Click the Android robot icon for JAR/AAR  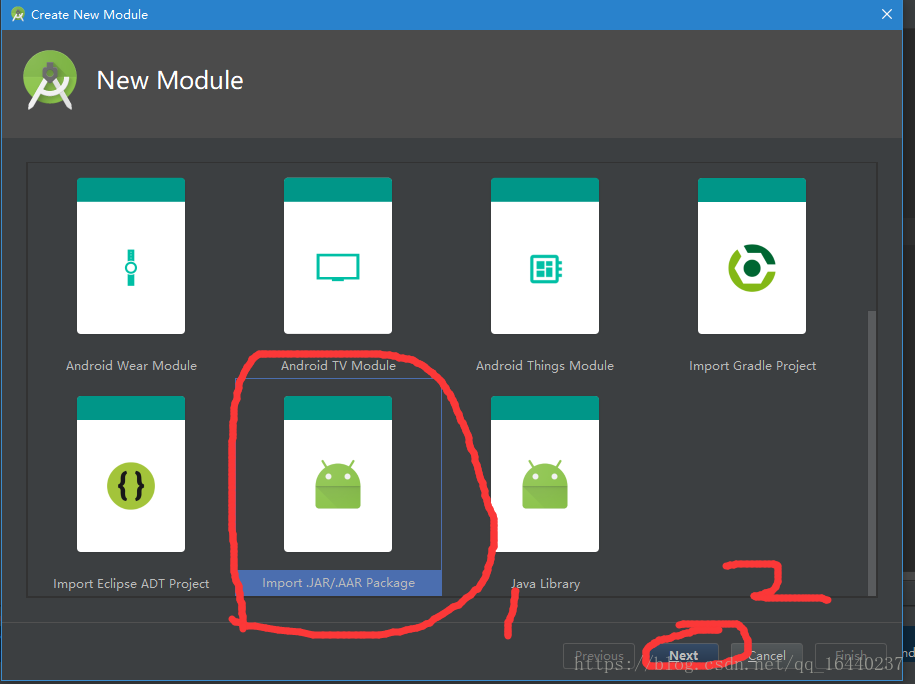click(338, 484)
